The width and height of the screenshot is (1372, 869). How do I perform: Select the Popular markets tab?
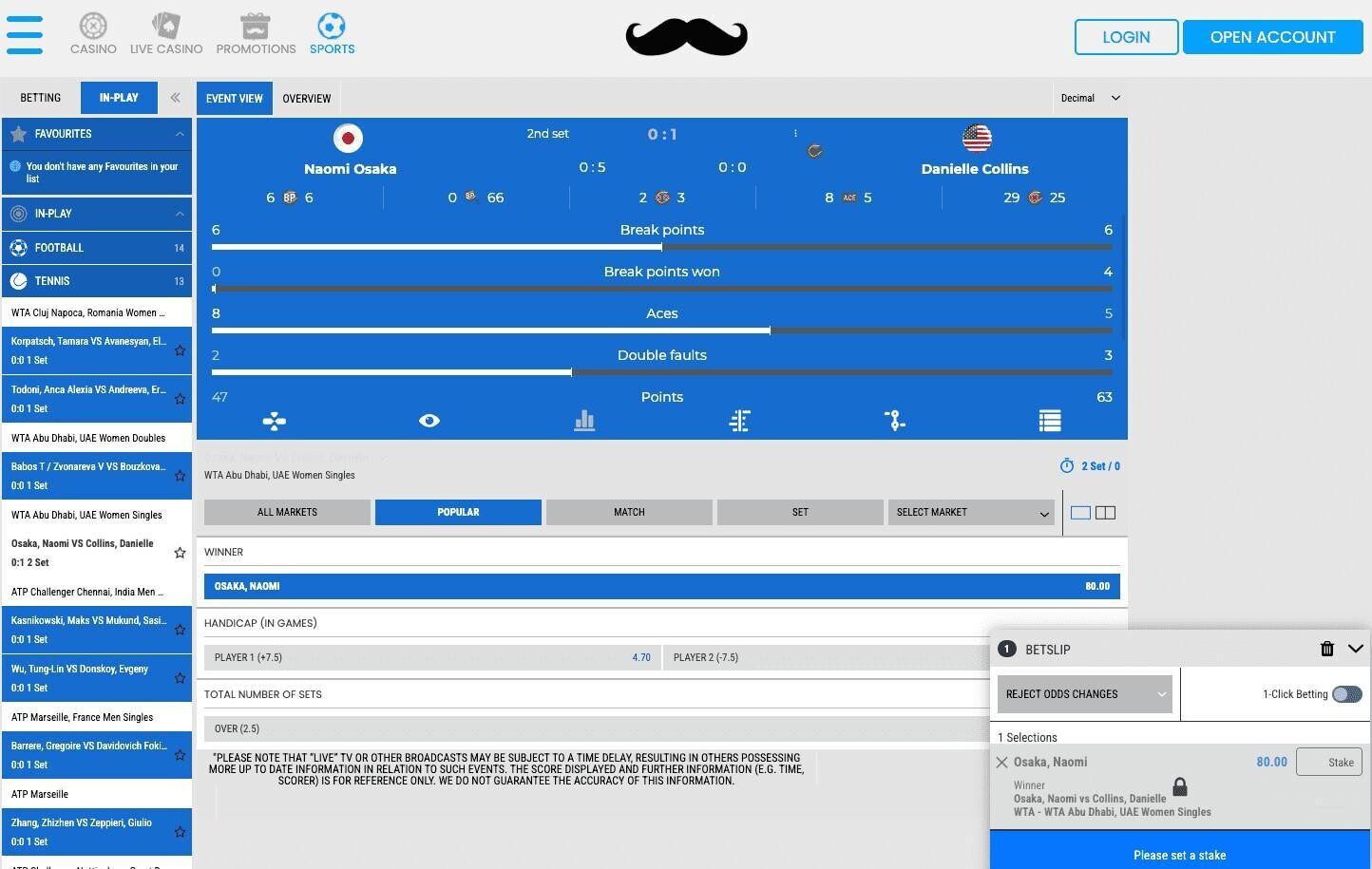(x=458, y=512)
